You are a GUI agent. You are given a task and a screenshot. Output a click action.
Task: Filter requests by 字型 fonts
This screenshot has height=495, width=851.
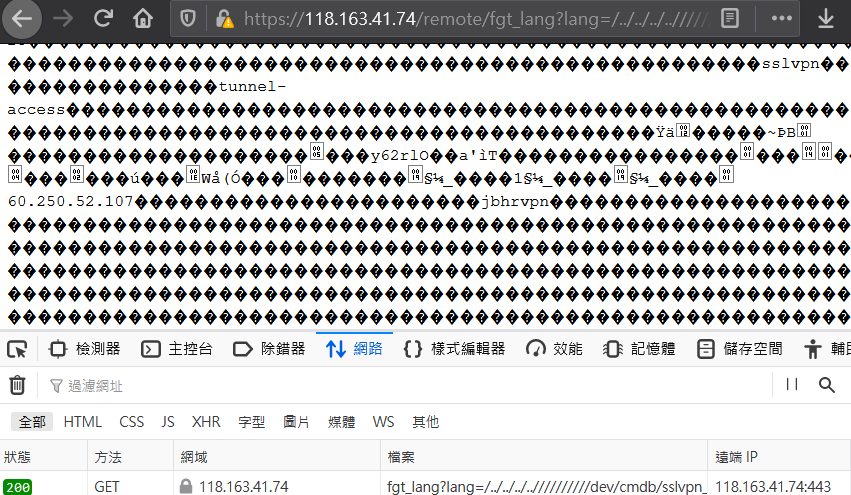(251, 422)
